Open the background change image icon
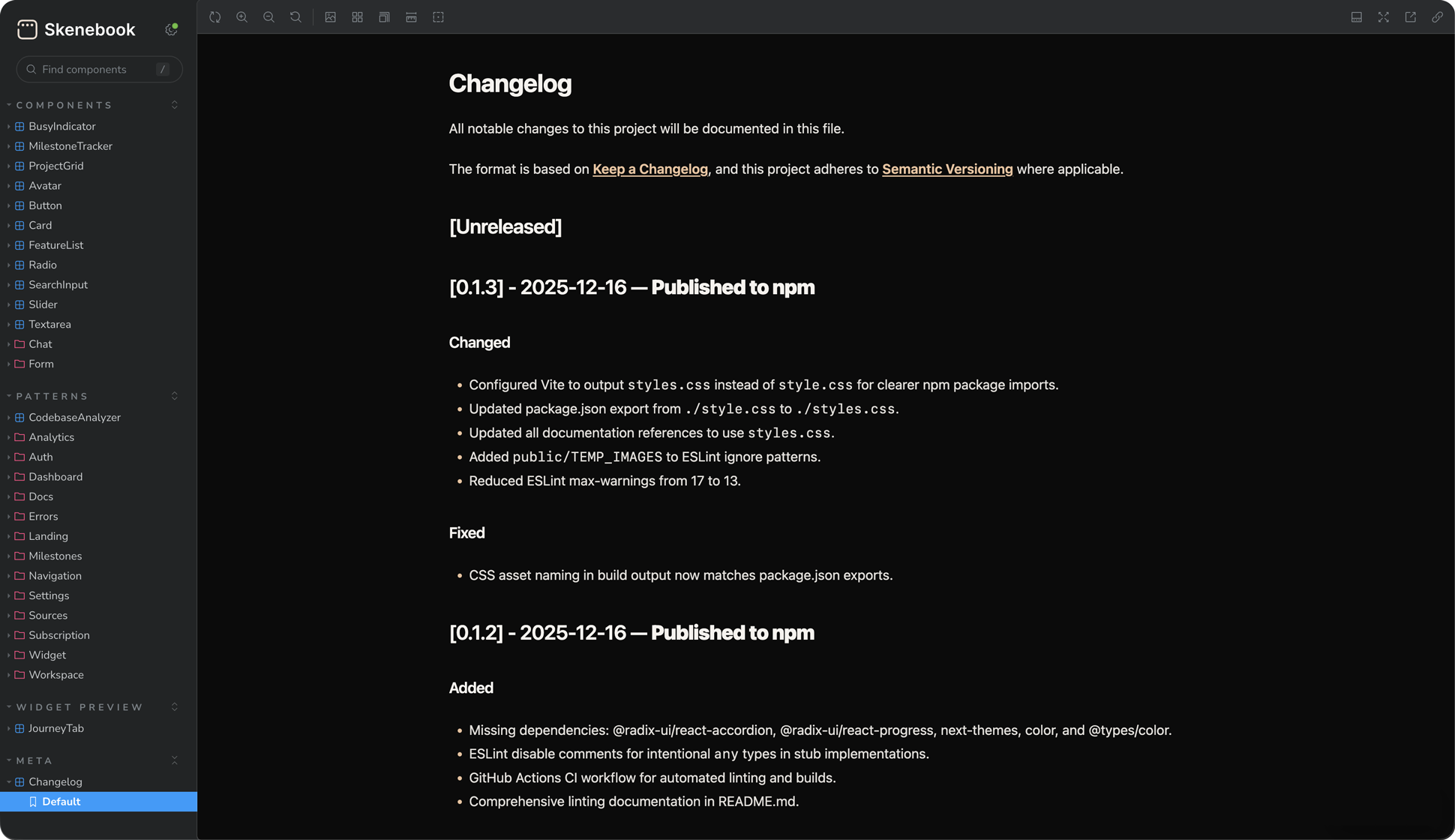Image resolution: width=1455 pixels, height=840 pixels. tap(330, 17)
